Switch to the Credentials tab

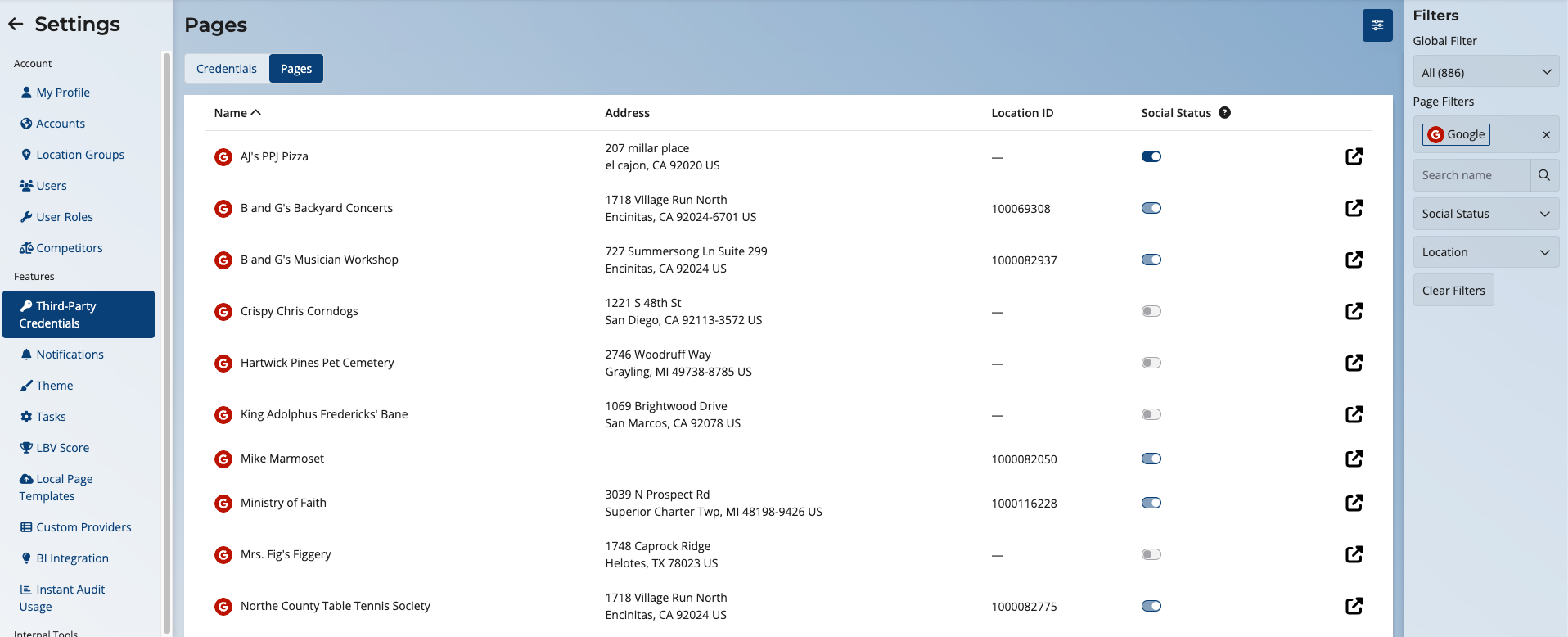click(x=227, y=69)
